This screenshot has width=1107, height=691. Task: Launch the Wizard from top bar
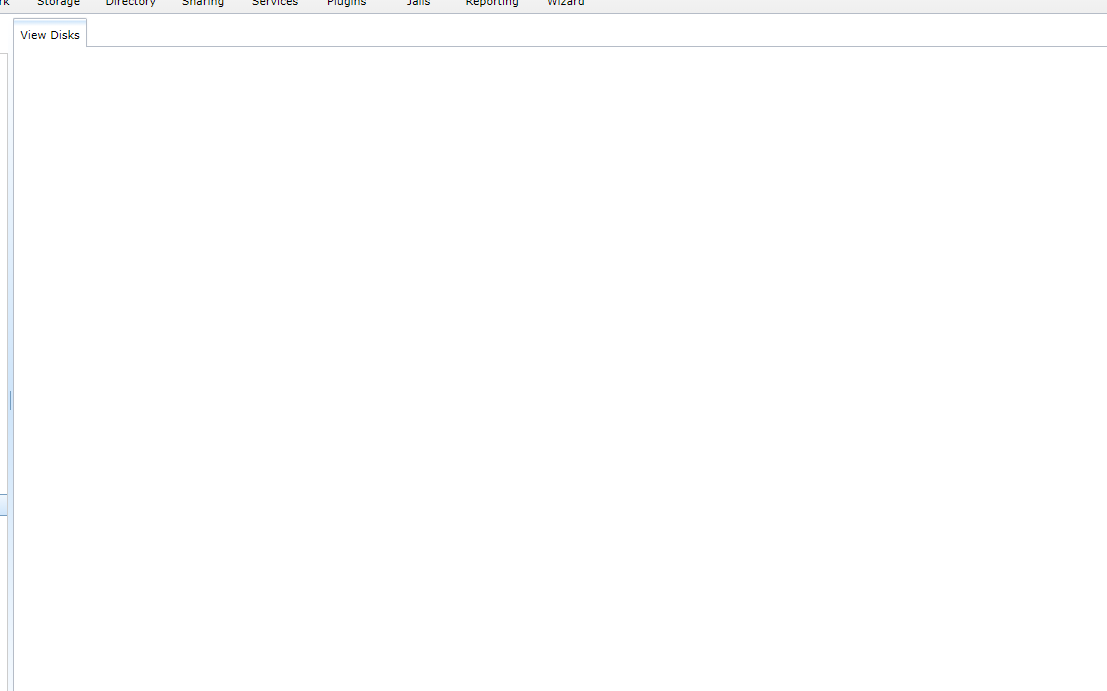click(x=566, y=3)
